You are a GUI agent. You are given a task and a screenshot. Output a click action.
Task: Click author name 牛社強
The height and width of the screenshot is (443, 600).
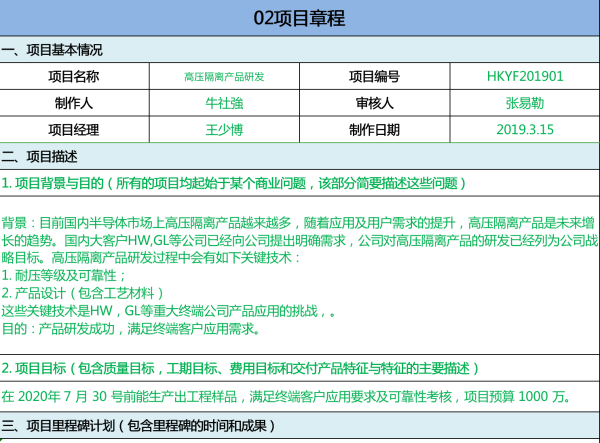point(224,103)
